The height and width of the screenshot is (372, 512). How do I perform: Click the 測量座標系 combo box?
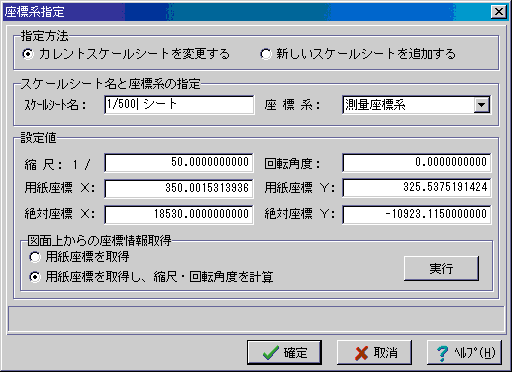coord(416,105)
